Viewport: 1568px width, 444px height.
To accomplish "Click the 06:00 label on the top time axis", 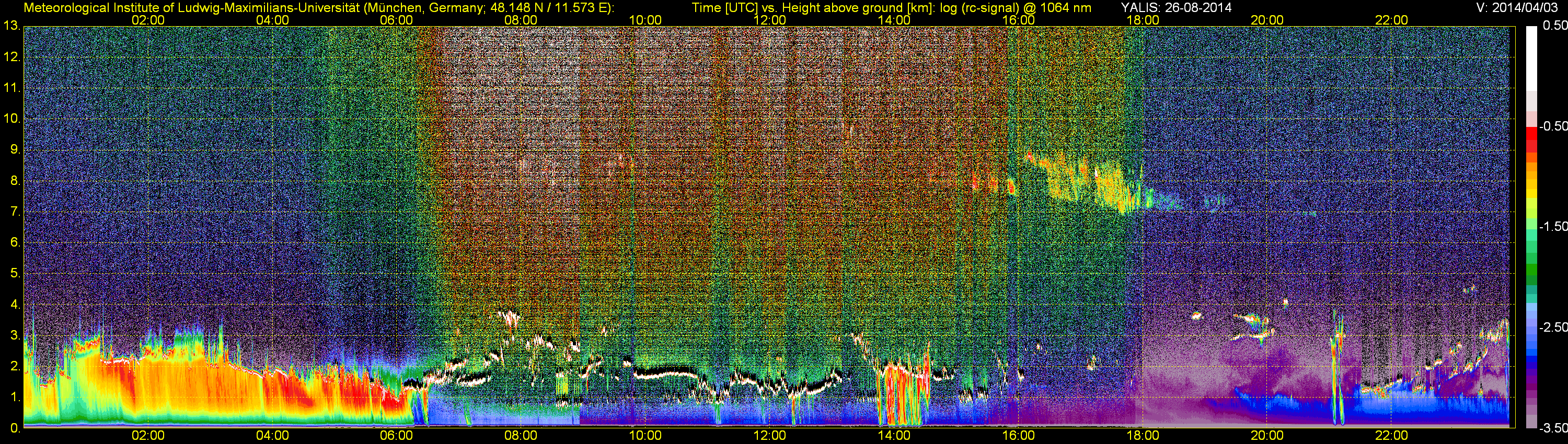I will point(396,20).
